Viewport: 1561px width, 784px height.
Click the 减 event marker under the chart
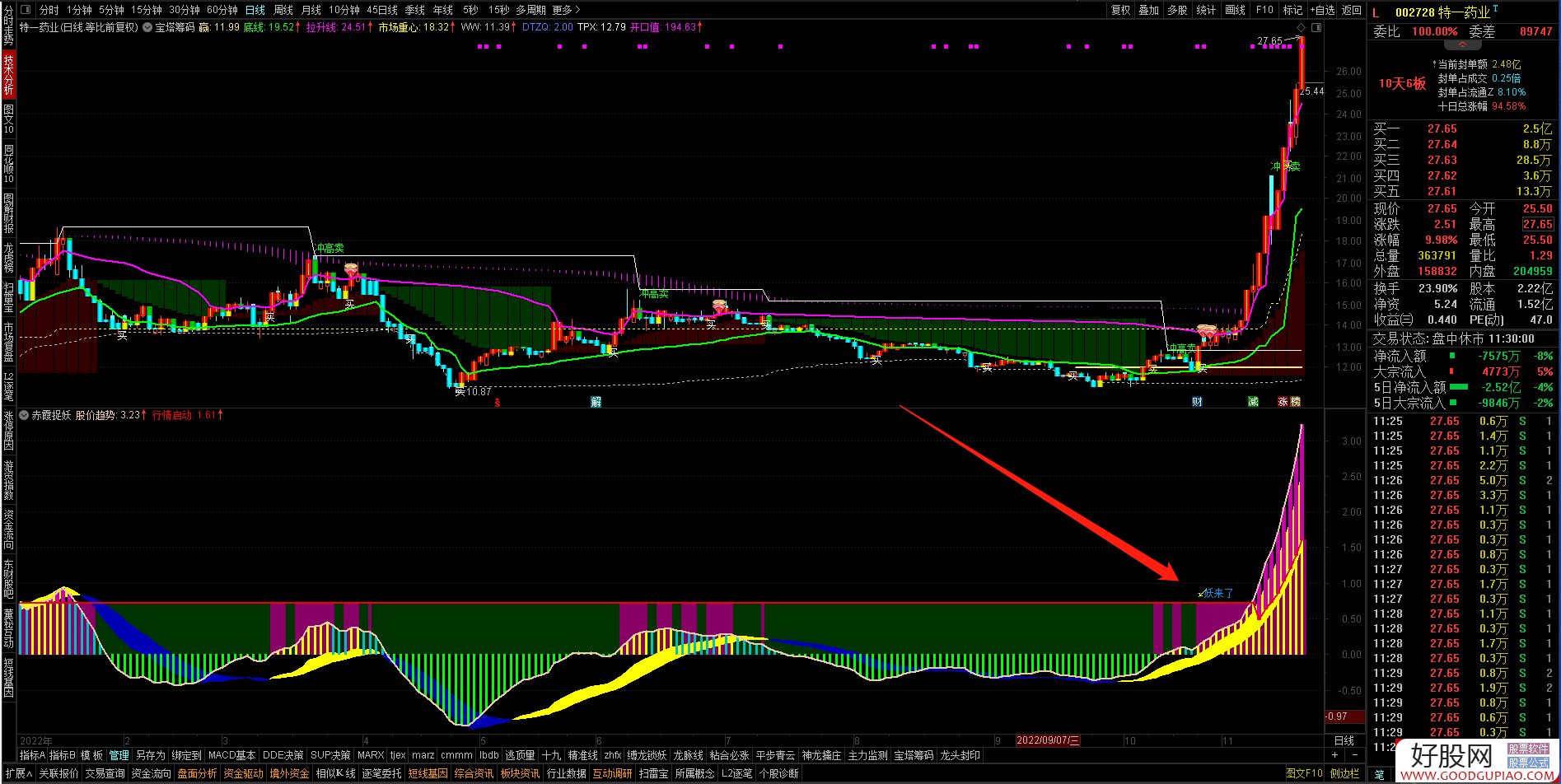click(x=1253, y=402)
